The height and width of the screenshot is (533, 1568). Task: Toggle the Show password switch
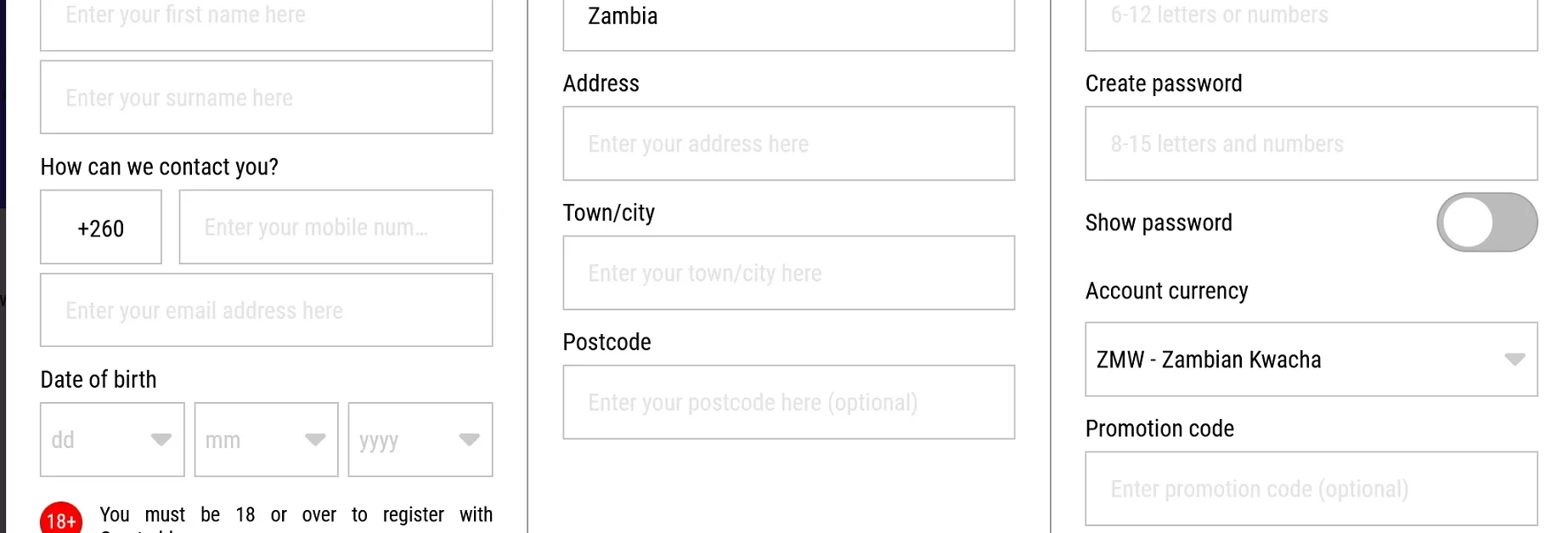(1486, 223)
